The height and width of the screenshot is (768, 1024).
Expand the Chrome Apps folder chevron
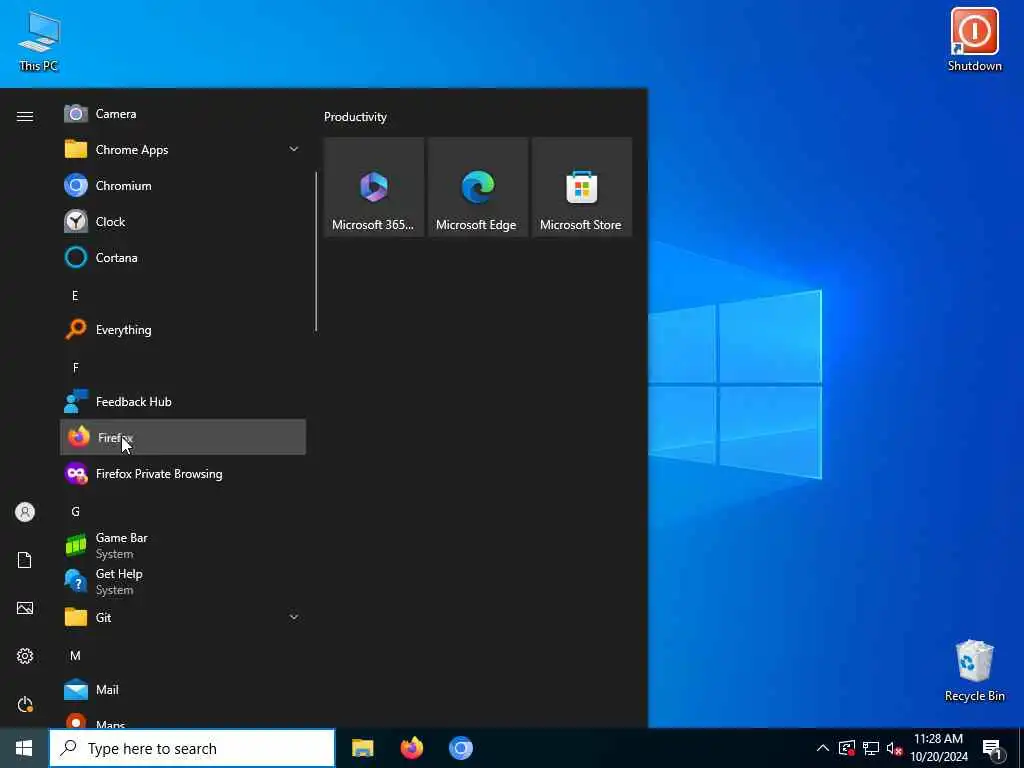tap(293, 150)
